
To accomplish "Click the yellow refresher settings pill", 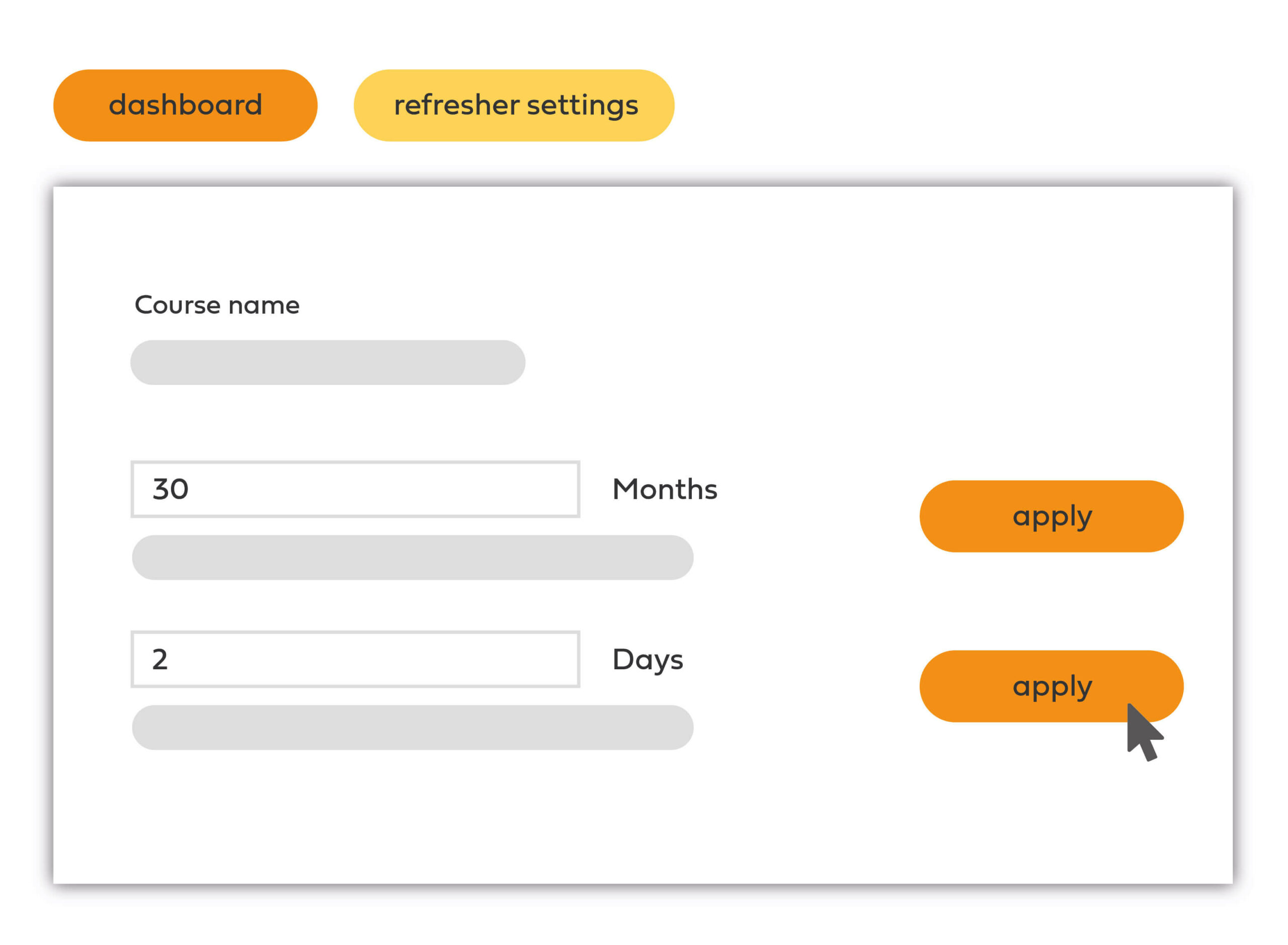I will click(x=514, y=106).
